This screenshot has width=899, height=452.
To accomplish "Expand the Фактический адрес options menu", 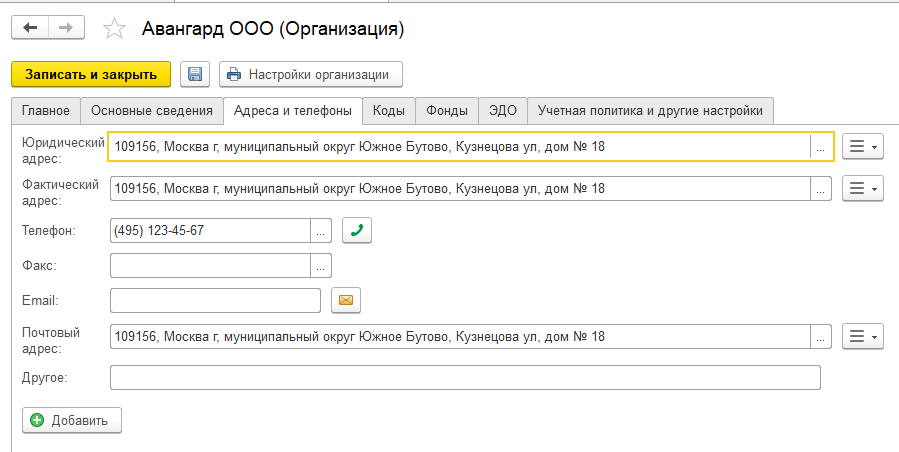I will tap(863, 188).
